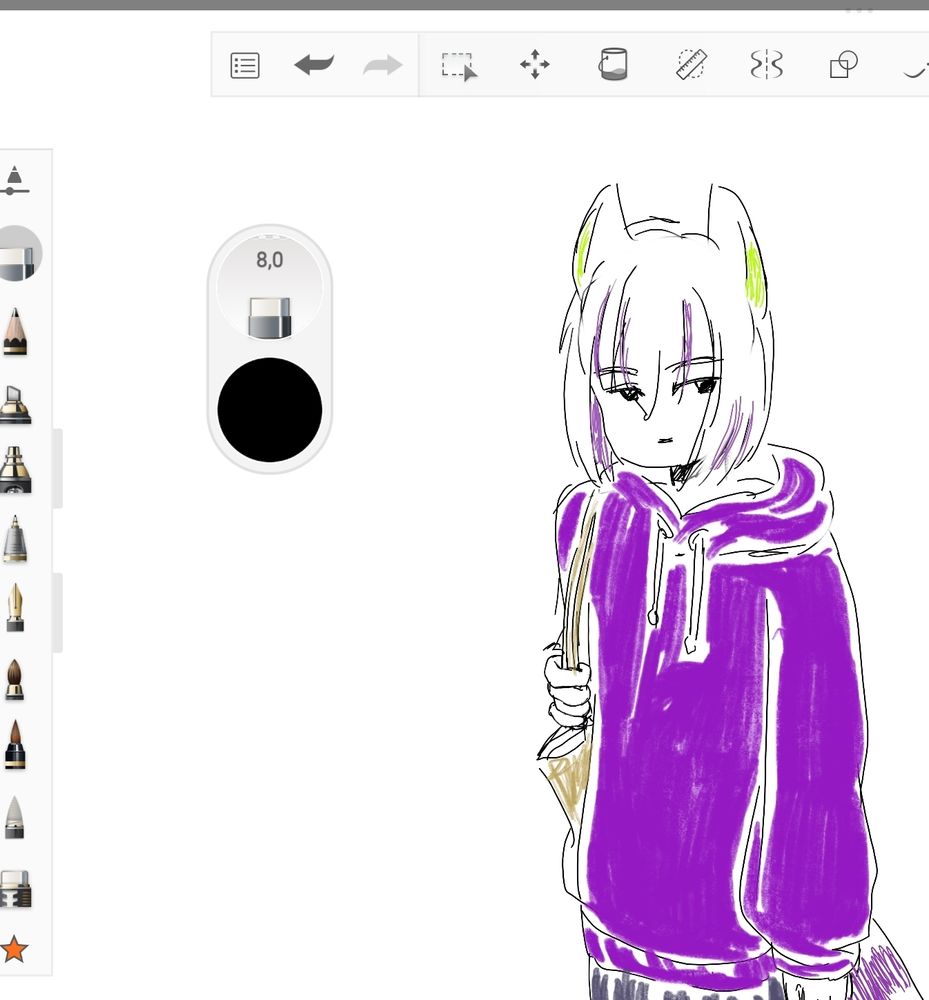Viewport: 929px width, 1000px height.
Task: Toggle the Ruler guide tool
Action: point(690,66)
